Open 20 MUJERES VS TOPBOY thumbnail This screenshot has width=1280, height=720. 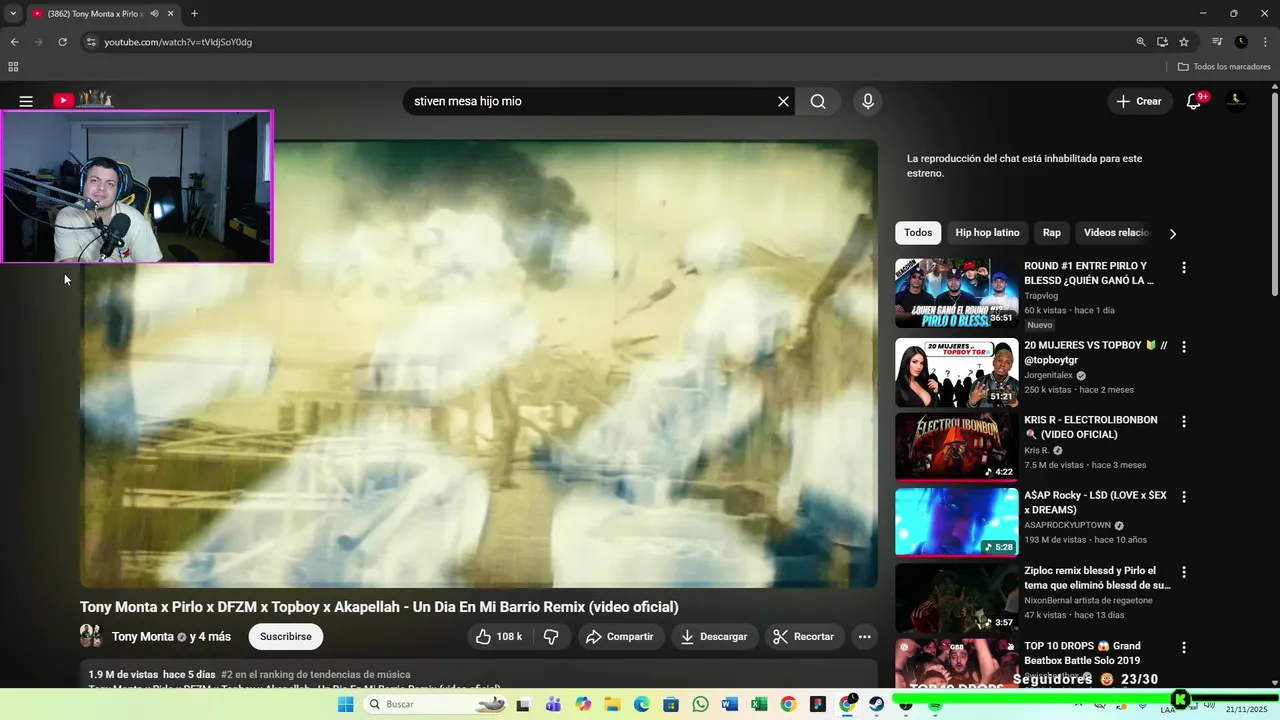(x=957, y=372)
